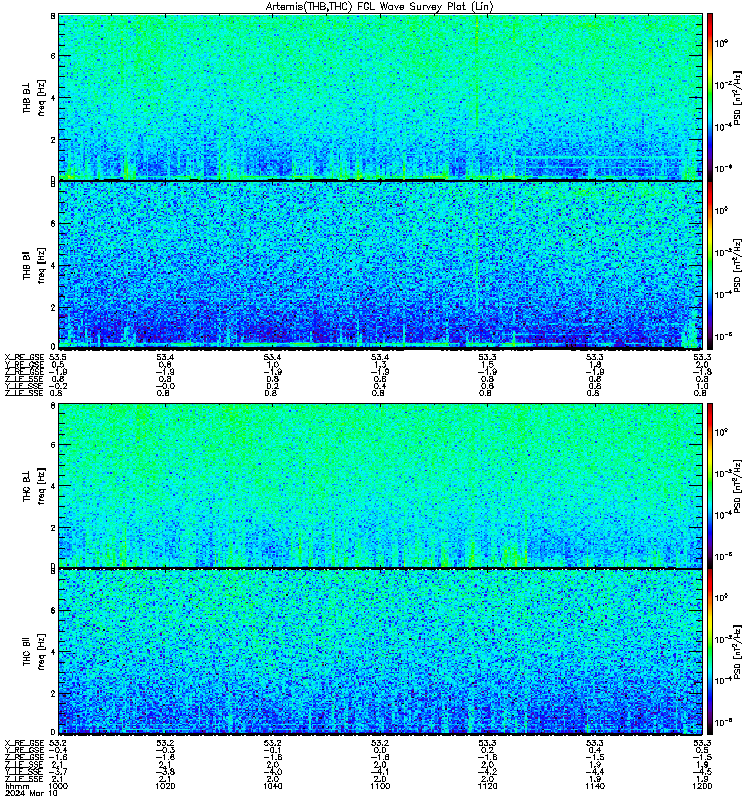Screen dimensions: 750x800
Task: Click the color bar beside the THB B⊥ panel
Action: click(710, 97)
